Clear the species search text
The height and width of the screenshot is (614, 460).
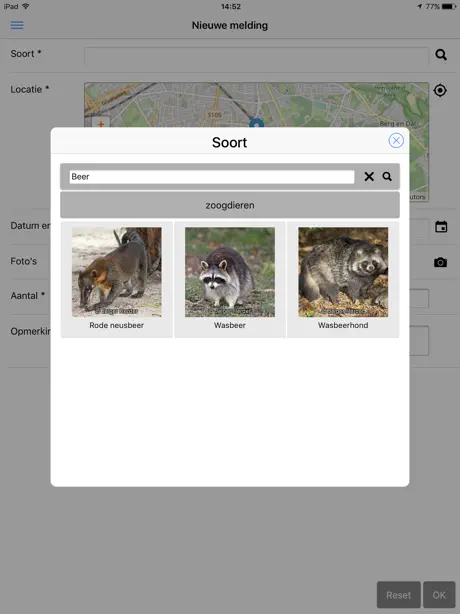(369, 177)
